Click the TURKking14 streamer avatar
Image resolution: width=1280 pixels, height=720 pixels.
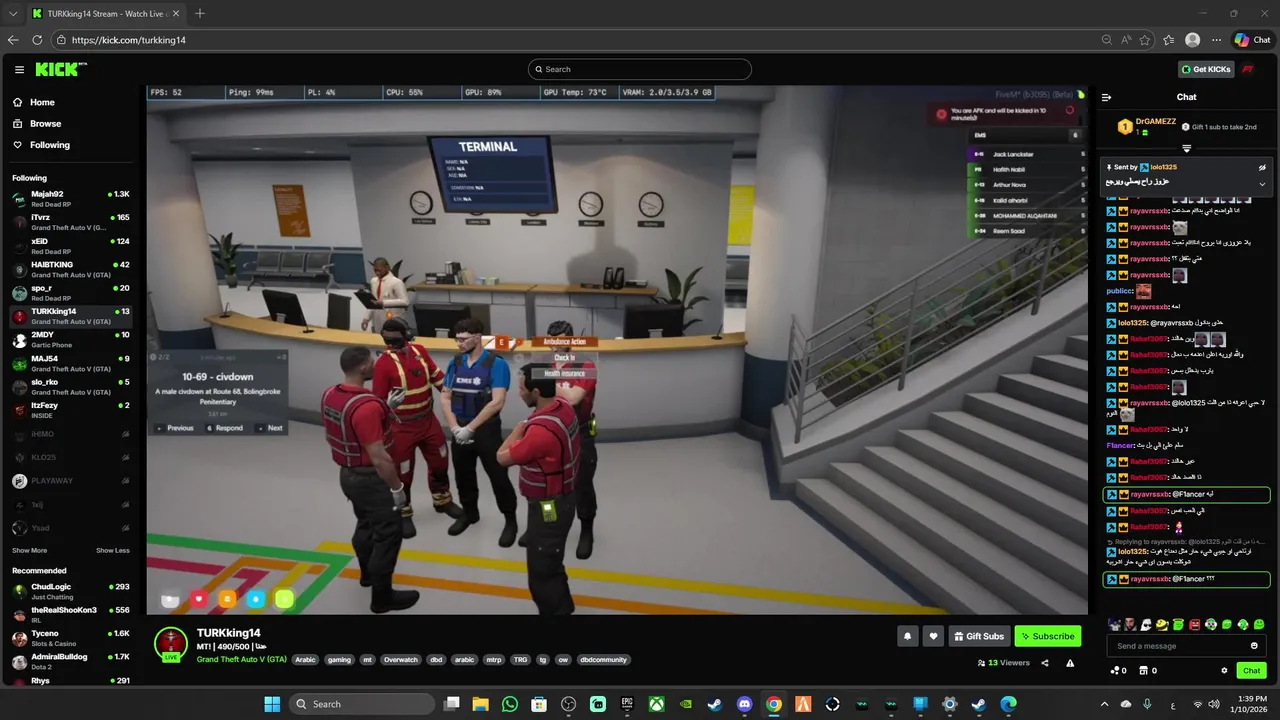171,644
